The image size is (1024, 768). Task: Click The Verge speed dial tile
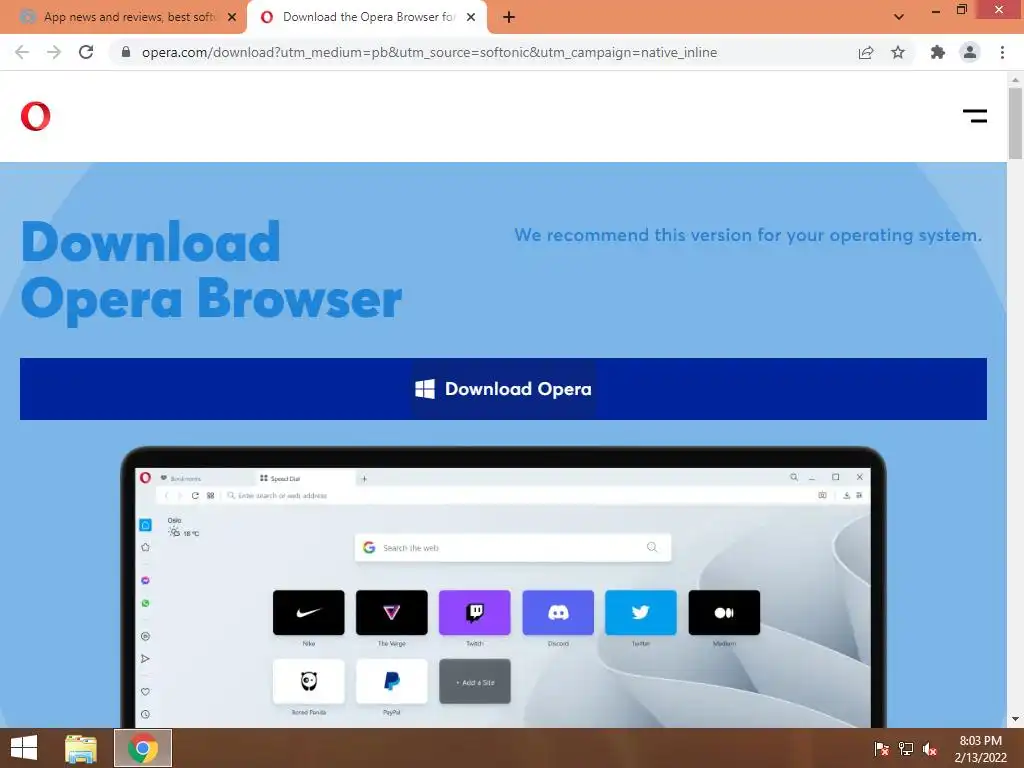point(392,613)
